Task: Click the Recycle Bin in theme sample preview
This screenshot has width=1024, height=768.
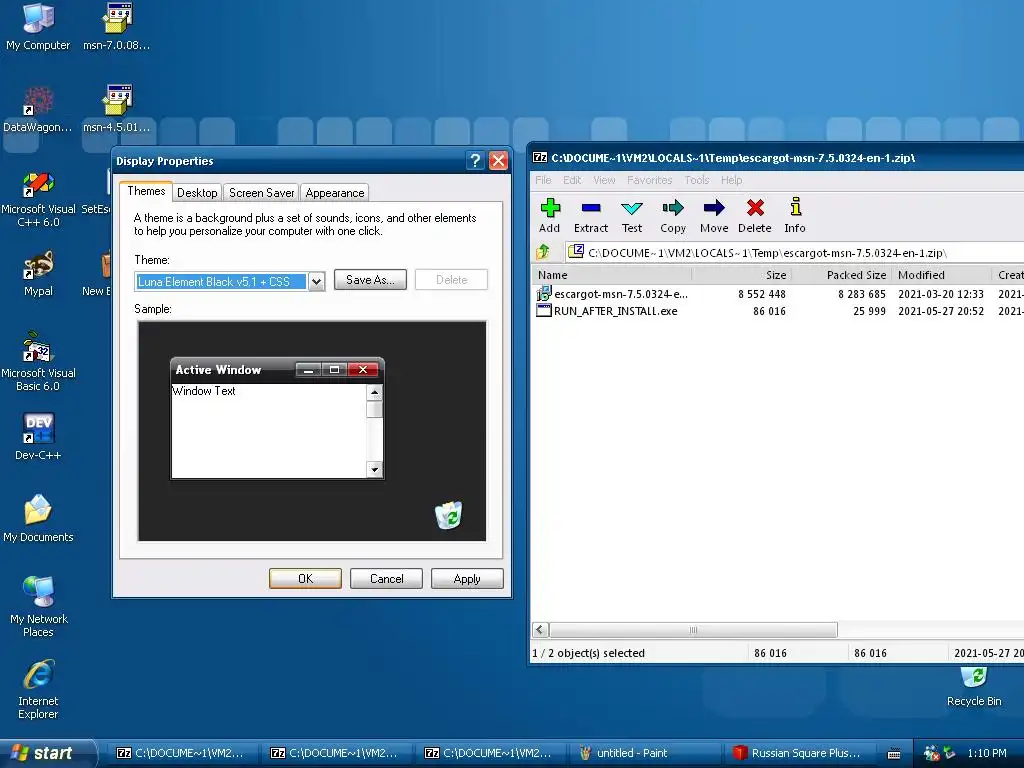Action: click(x=449, y=515)
